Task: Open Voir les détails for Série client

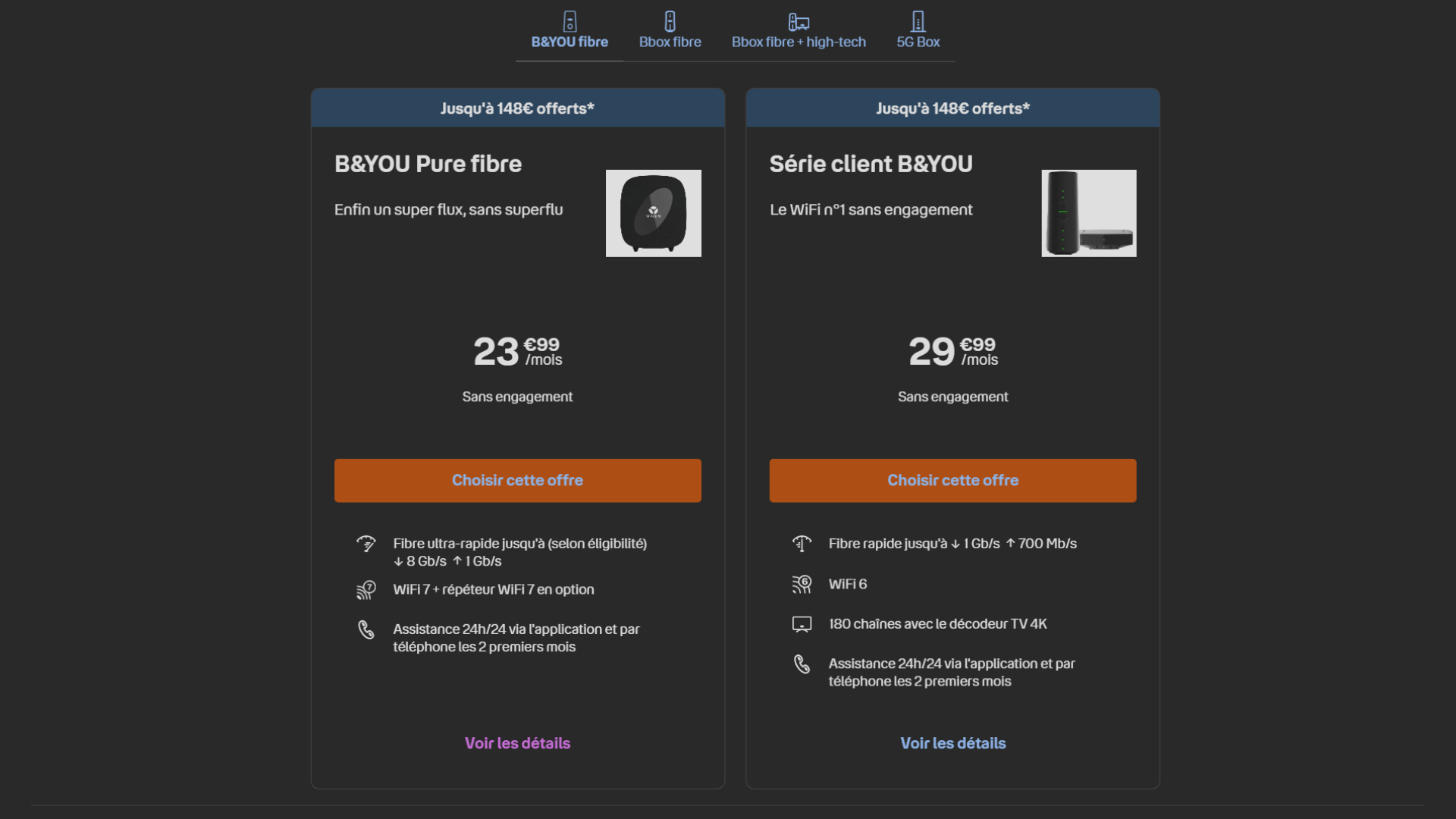Action: pyautogui.click(x=952, y=743)
